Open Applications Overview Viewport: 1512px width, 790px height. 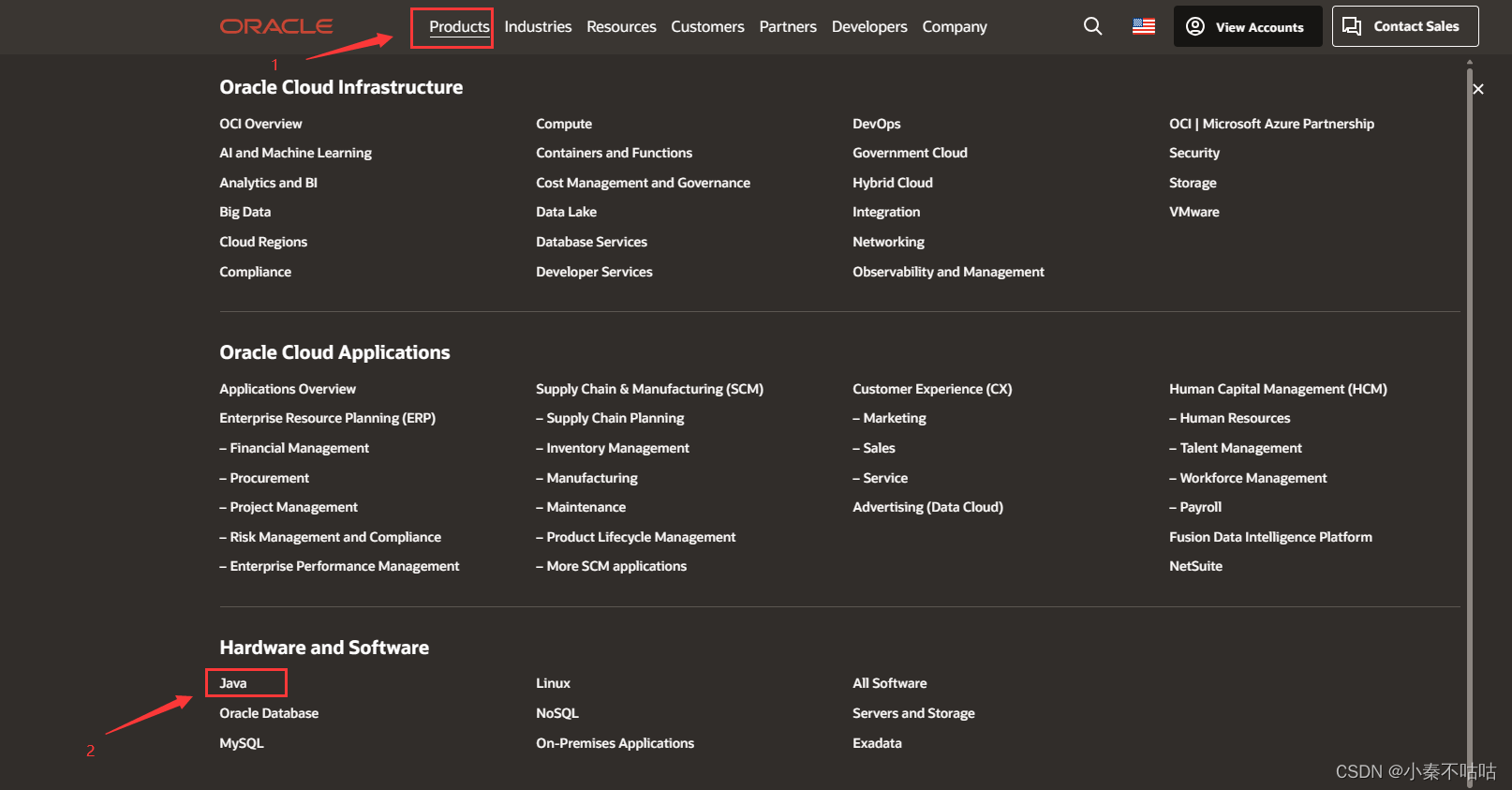point(288,389)
